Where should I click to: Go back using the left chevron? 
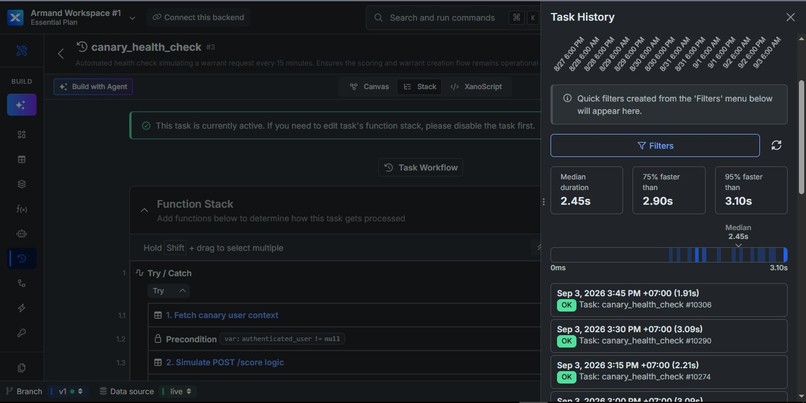[61, 53]
